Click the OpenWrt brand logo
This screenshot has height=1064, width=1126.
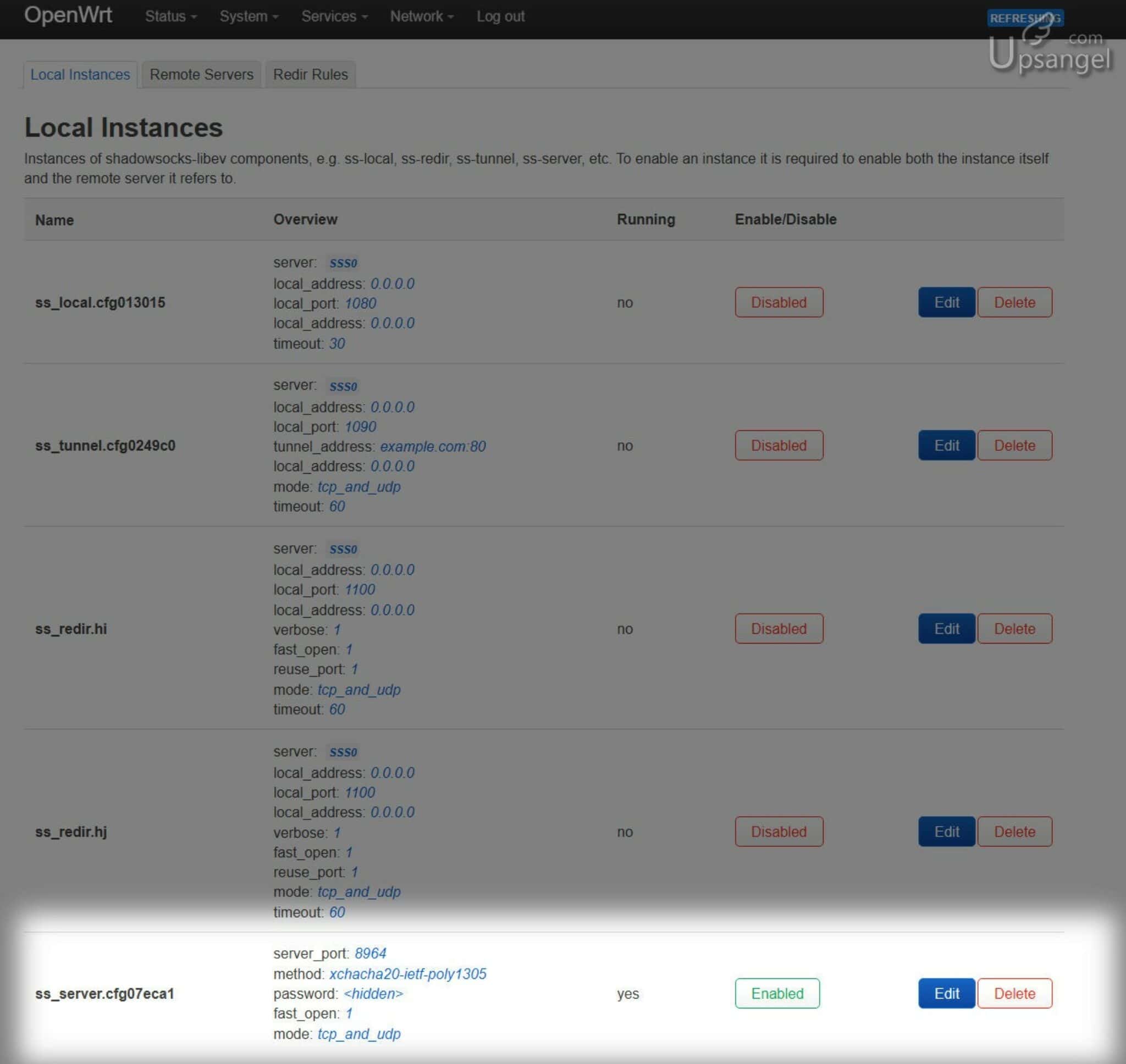(x=68, y=15)
